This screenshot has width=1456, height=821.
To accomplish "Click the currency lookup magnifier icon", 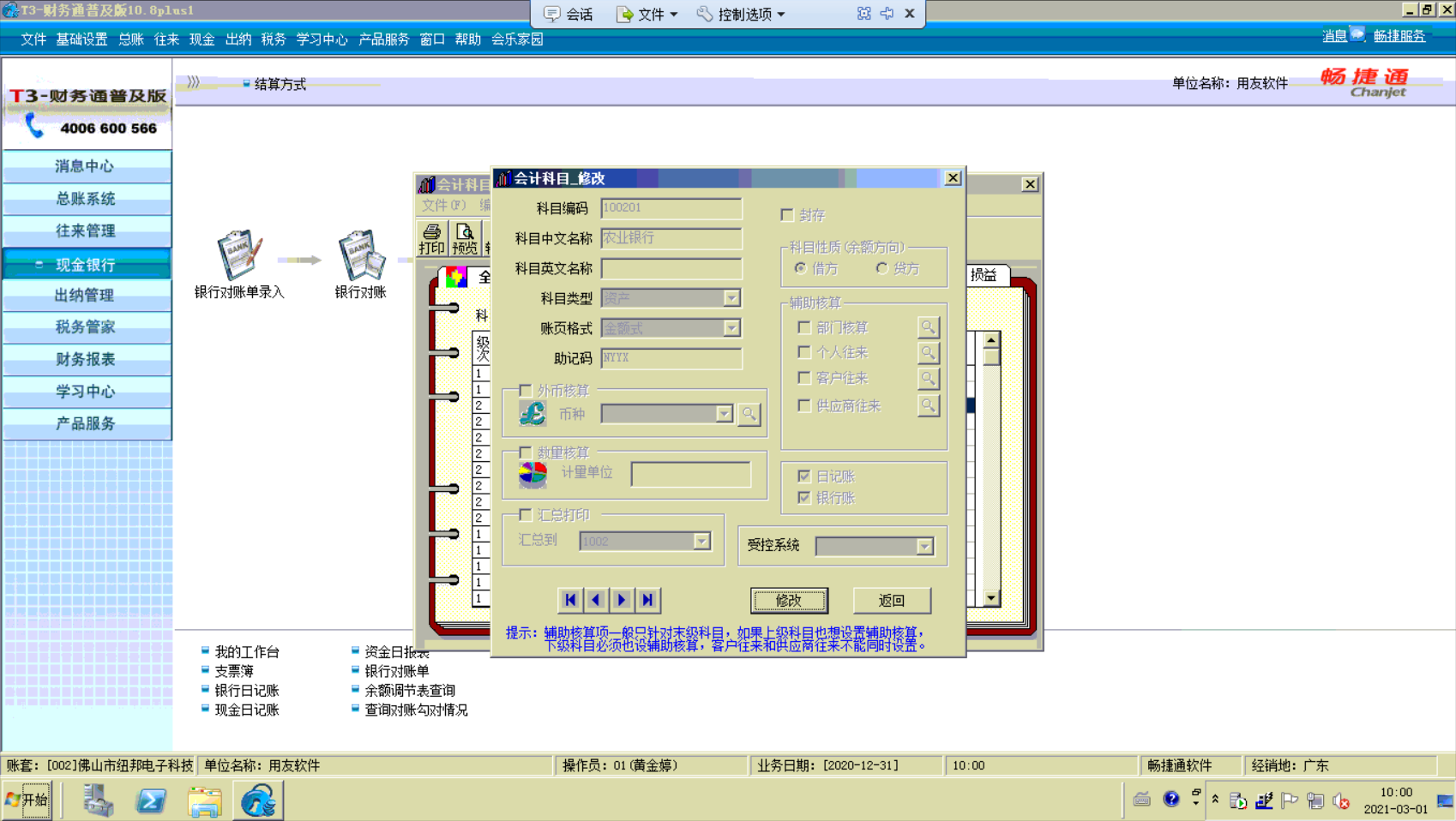I will tap(749, 415).
